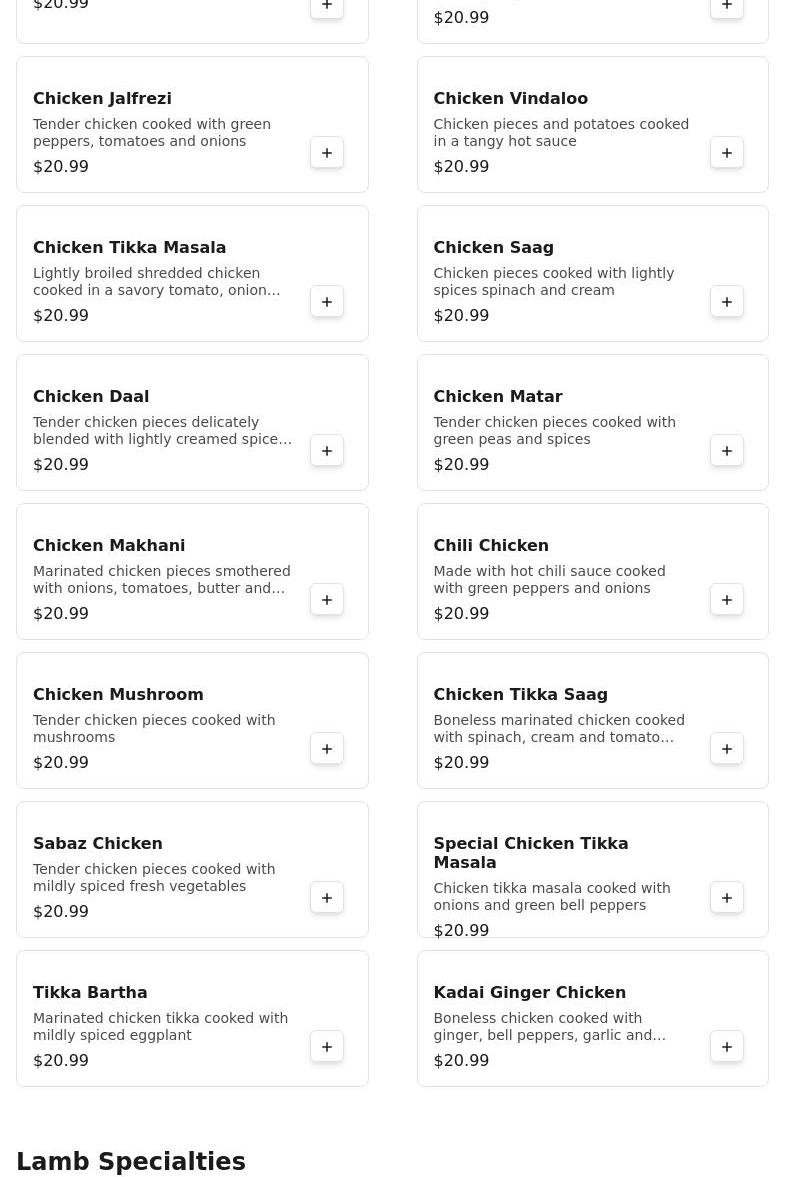Add Chicken Tikka Saag with plus
Image resolution: width=785 pixels, height=1177 pixels.
pos(727,749)
